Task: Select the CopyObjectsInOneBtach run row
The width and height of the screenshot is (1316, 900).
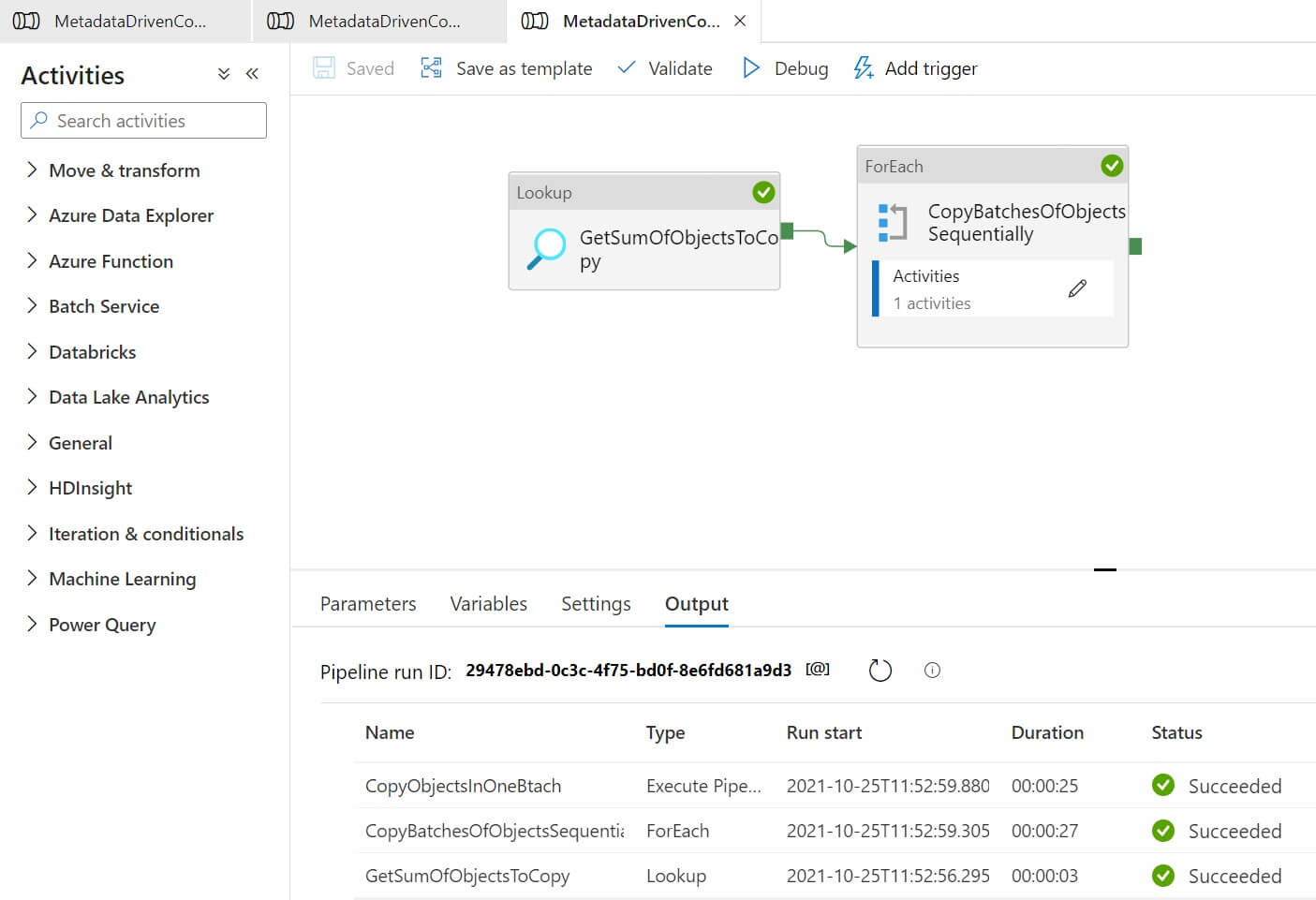Action: coord(463,786)
